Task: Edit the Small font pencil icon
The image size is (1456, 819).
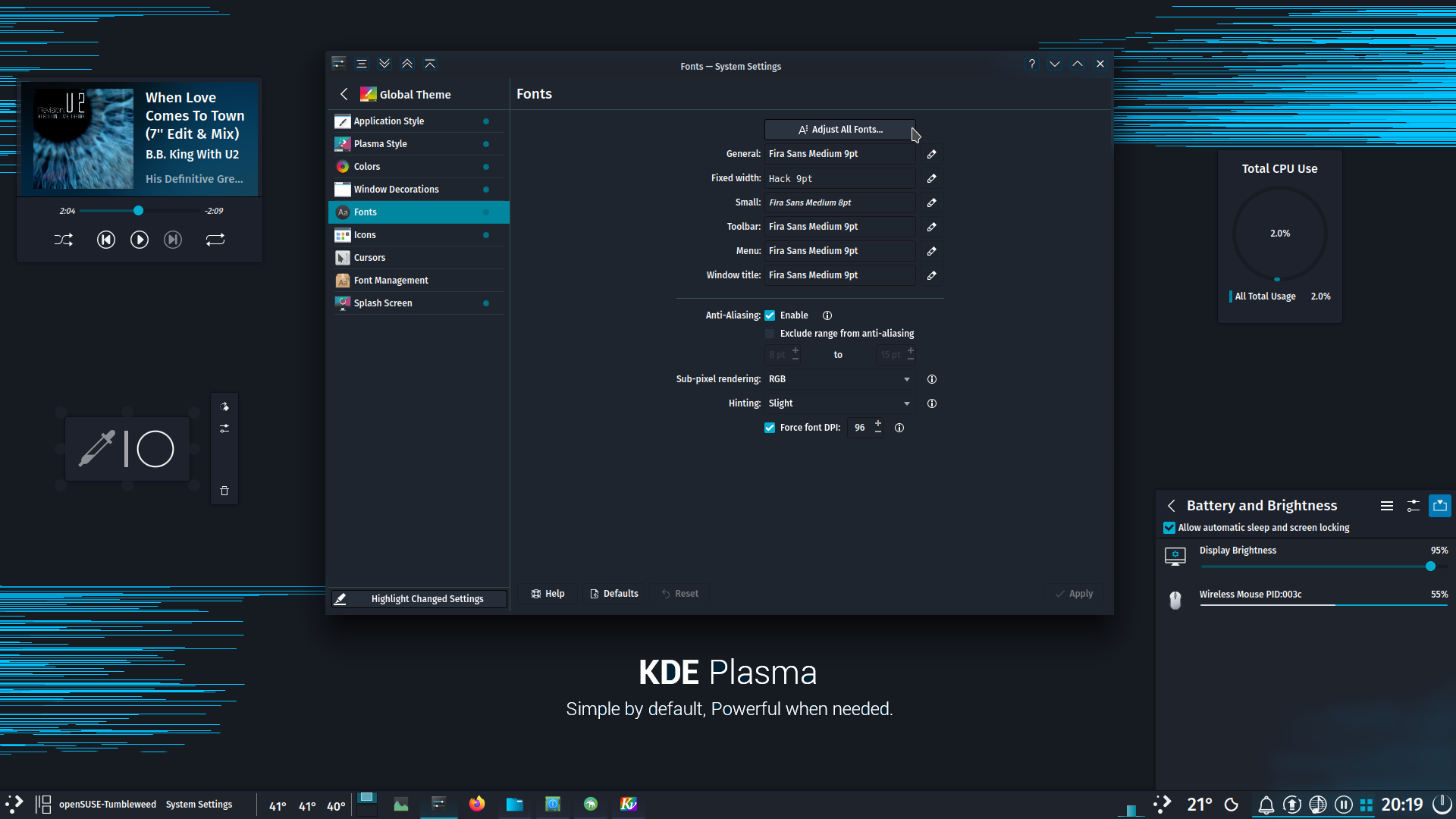Action: pyautogui.click(x=932, y=202)
